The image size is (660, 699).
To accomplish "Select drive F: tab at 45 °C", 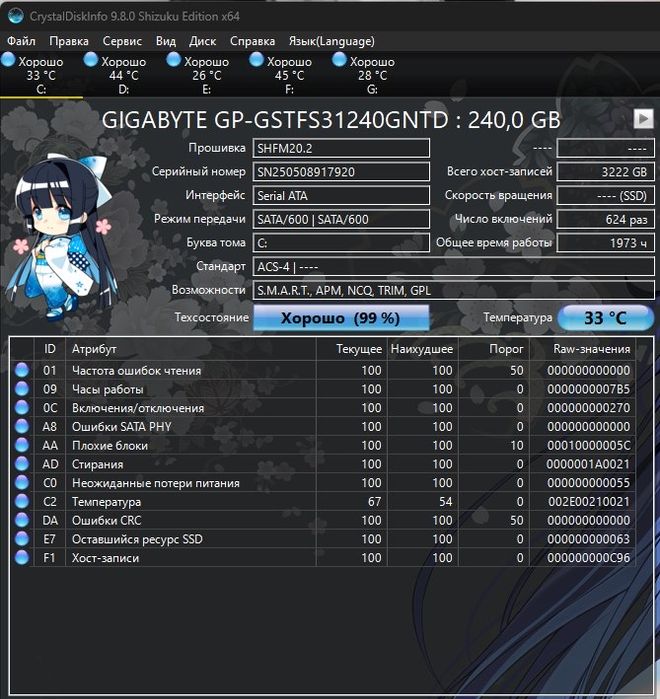I will coord(289,74).
